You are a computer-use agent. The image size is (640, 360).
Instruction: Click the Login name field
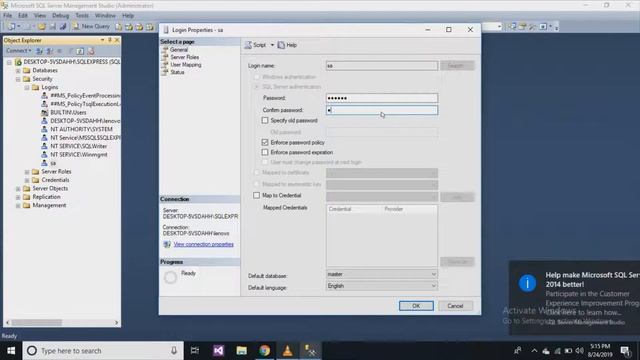tap(382, 66)
